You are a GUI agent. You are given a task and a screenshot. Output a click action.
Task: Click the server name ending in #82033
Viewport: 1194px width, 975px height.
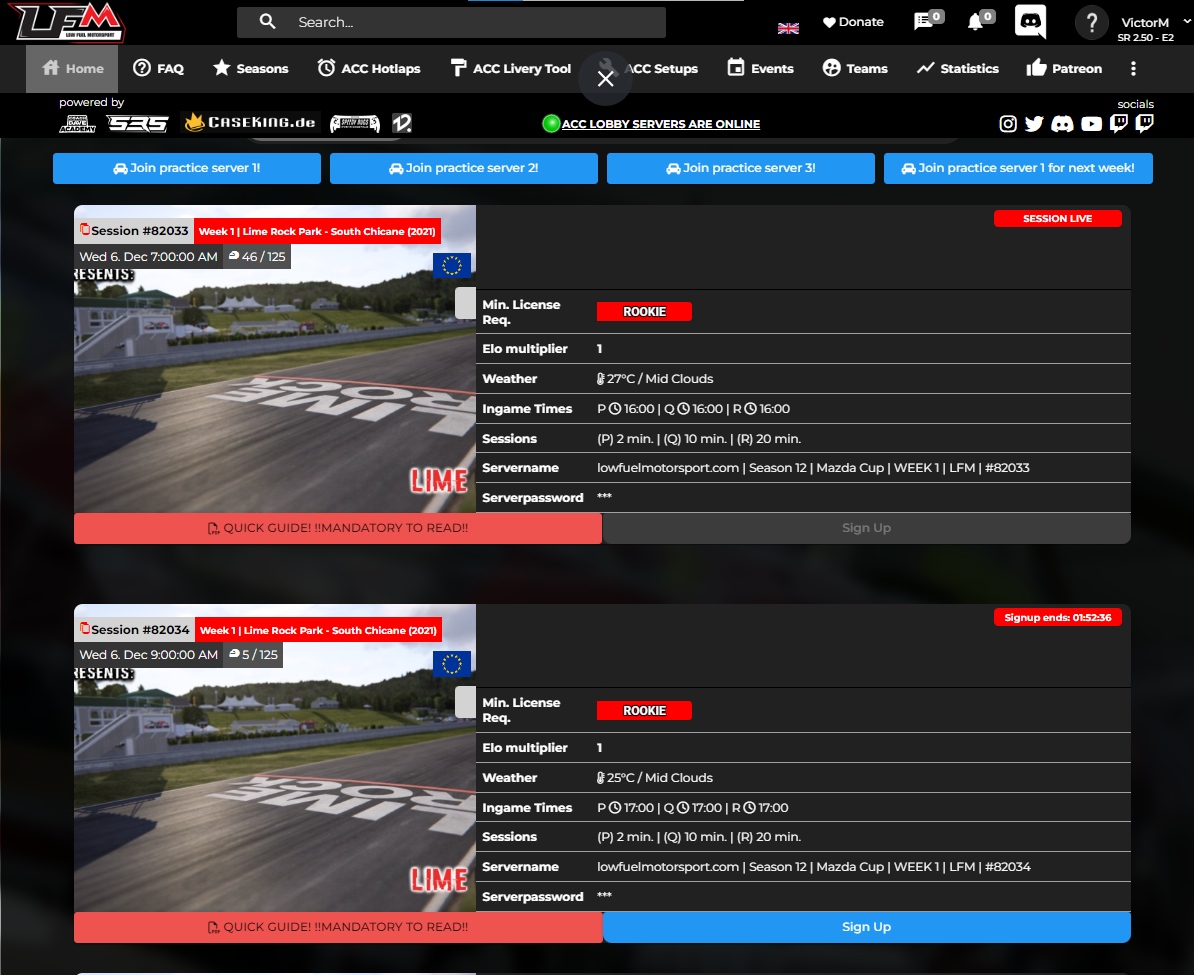(x=813, y=468)
